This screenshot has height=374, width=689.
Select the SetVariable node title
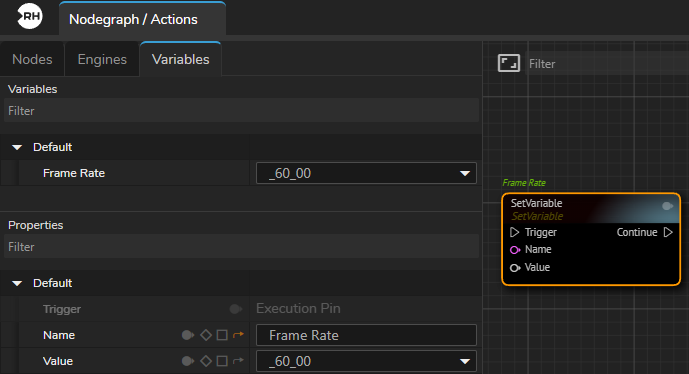click(x=536, y=203)
